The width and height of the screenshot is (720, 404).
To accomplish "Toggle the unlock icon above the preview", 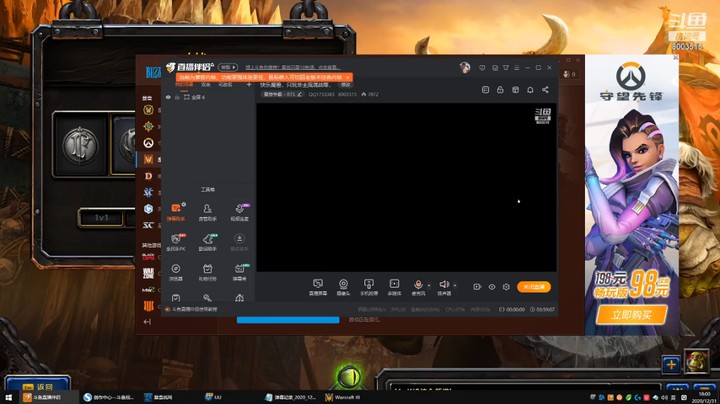I will (500, 90).
